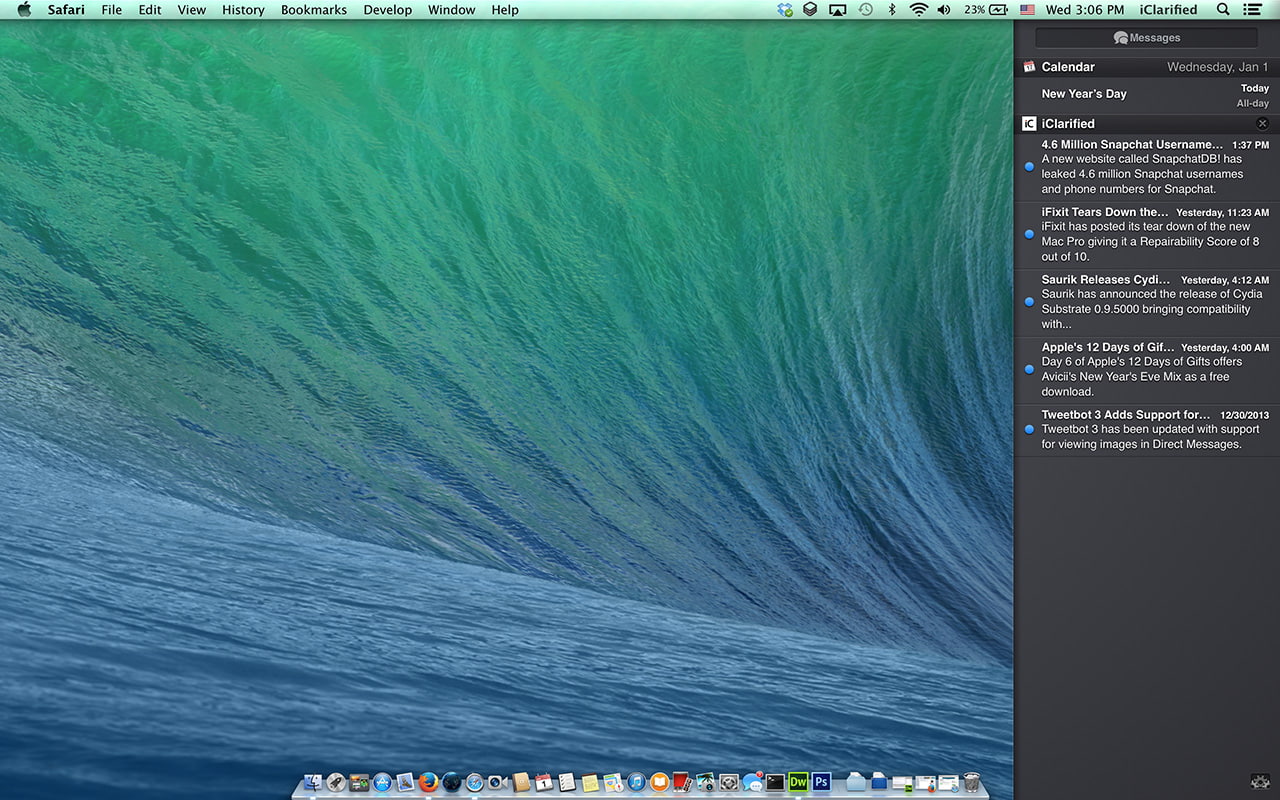Screen dimensions: 1280x800
Task: Open the Trash in the Dock
Action: coord(971,782)
